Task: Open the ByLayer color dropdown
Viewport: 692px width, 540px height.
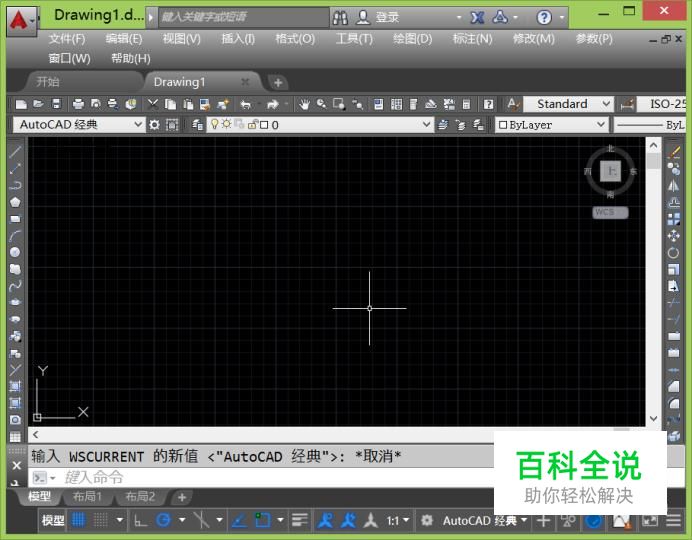Action: pos(552,125)
